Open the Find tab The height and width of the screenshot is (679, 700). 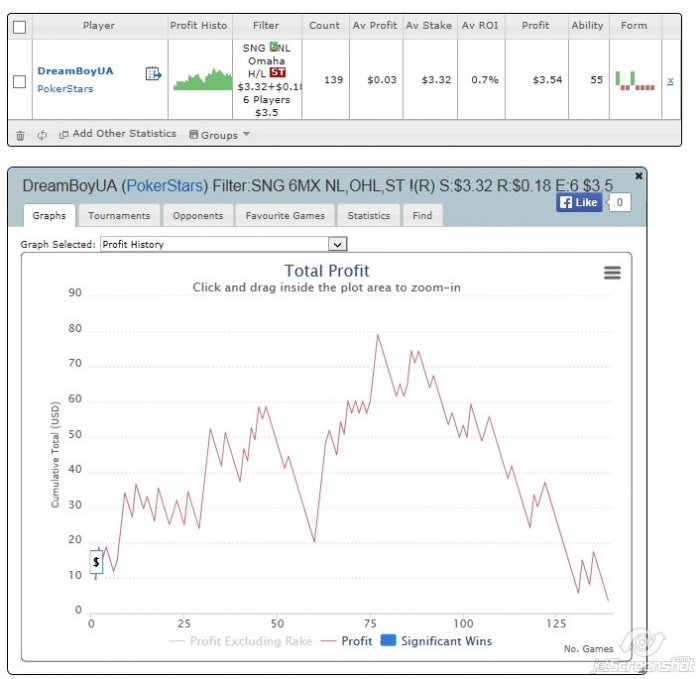coord(422,216)
